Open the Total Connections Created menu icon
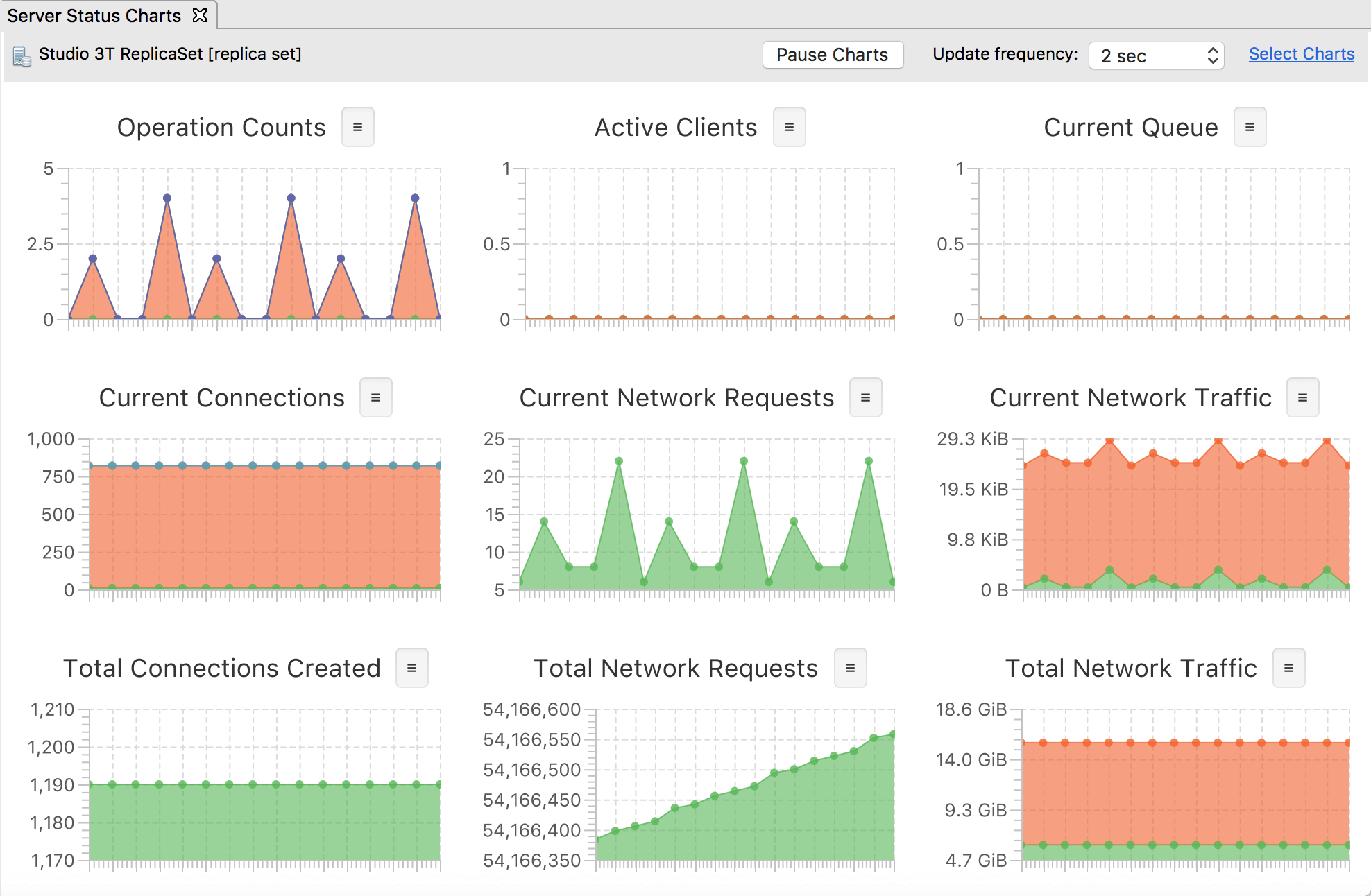Image resolution: width=1371 pixels, height=896 pixels. point(411,668)
